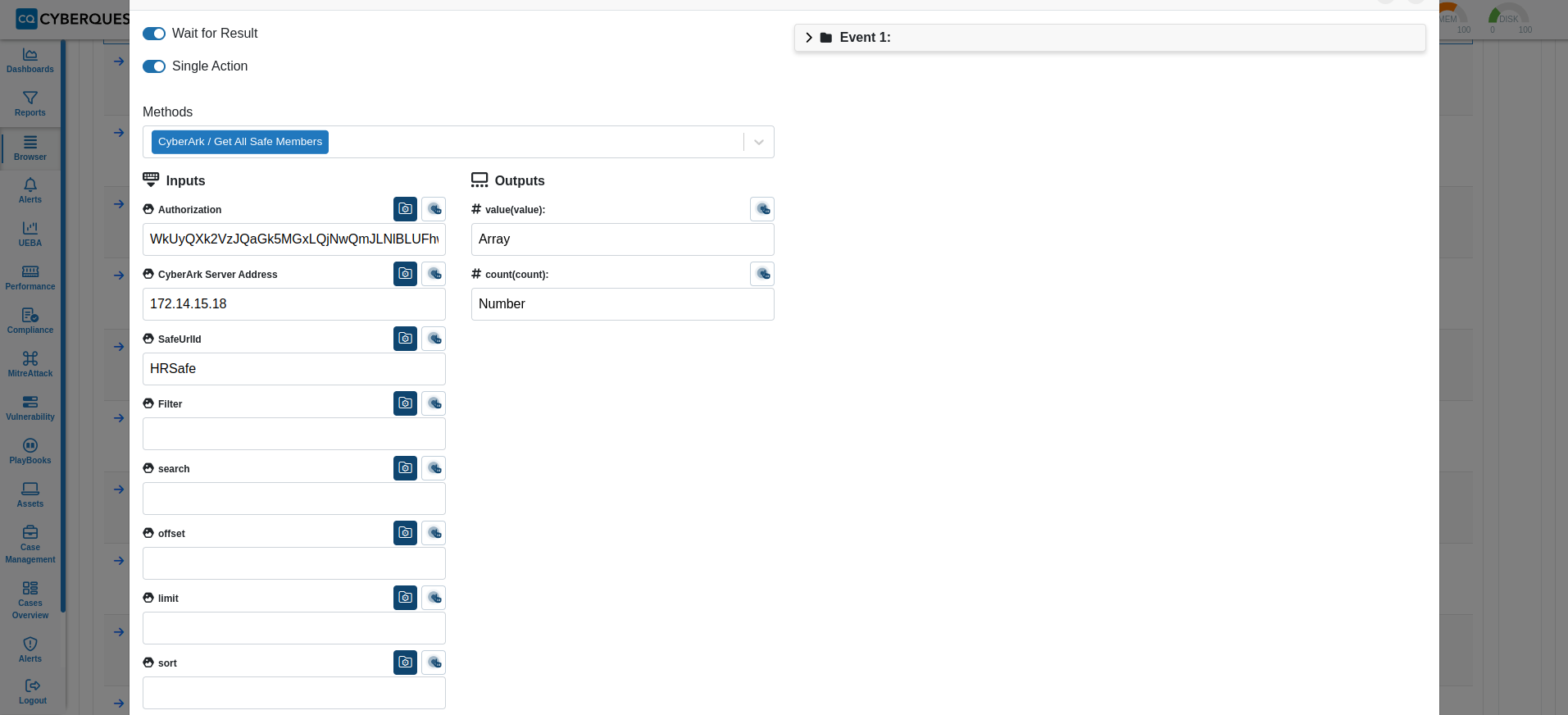Click the camera icon for sort
Image resolution: width=1568 pixels, height=715 pixels.
pyautogui.click(x=405, y=663)
